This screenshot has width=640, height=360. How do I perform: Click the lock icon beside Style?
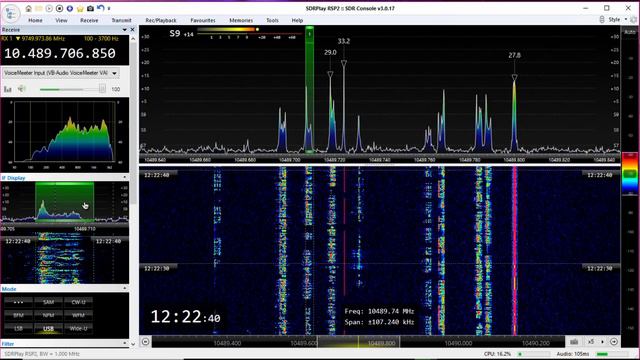click(602, 20)
